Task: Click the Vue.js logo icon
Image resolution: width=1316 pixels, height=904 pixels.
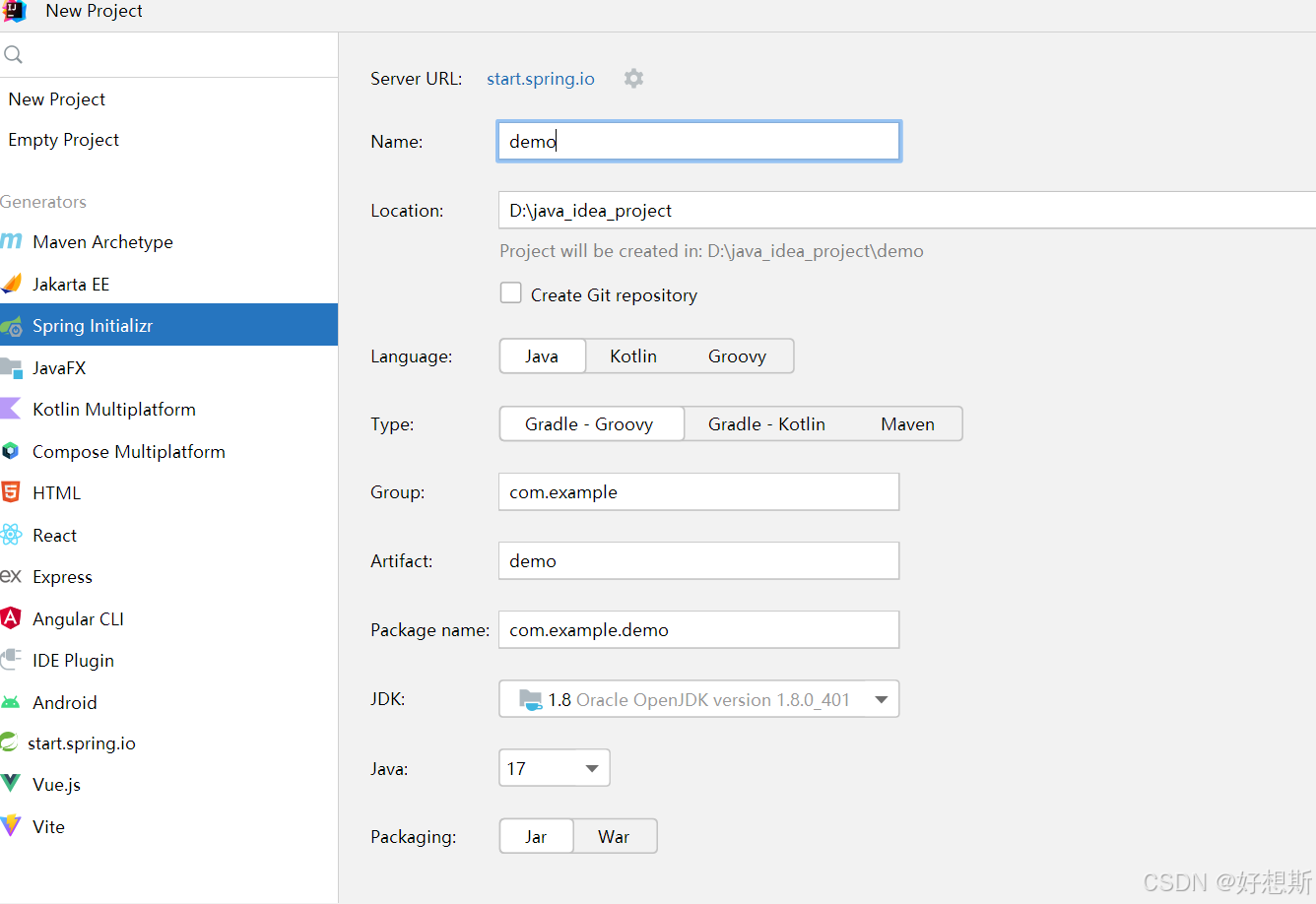Action: pyautogui.click(x=11, y=784)
